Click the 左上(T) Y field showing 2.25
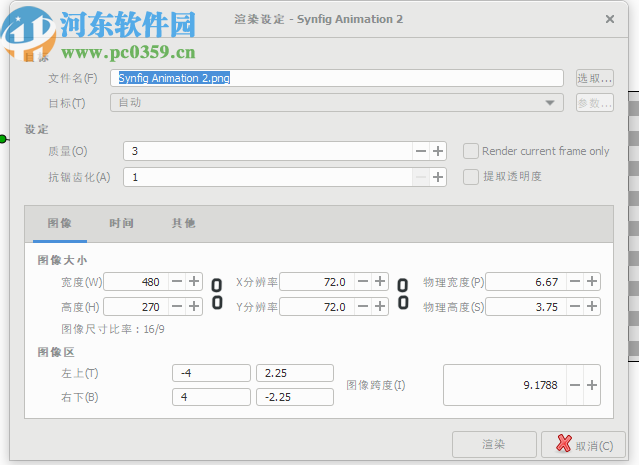639x465 pixels. click(295, 373)
